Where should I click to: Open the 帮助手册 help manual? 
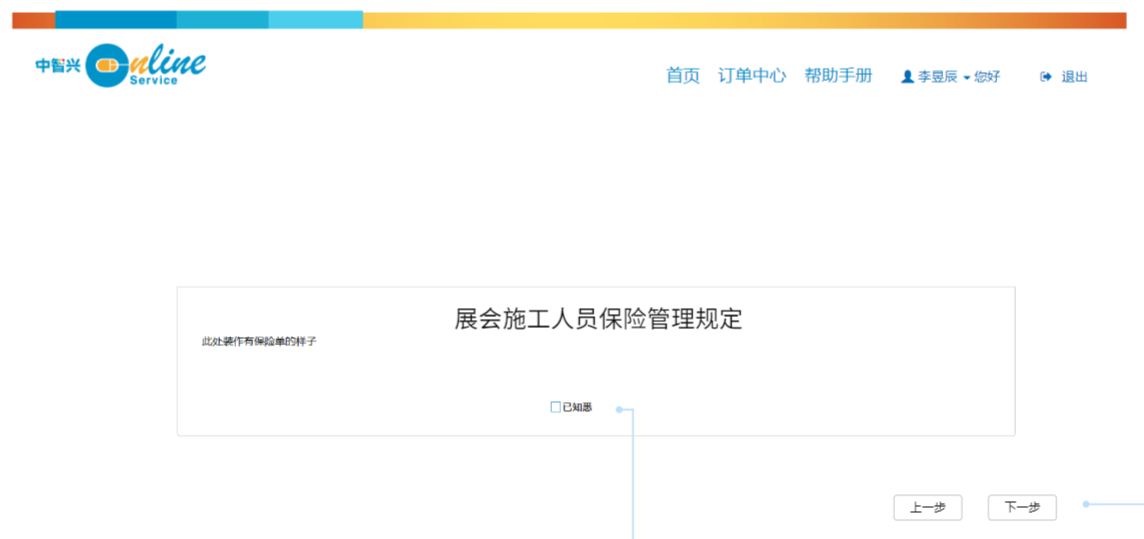838,76
